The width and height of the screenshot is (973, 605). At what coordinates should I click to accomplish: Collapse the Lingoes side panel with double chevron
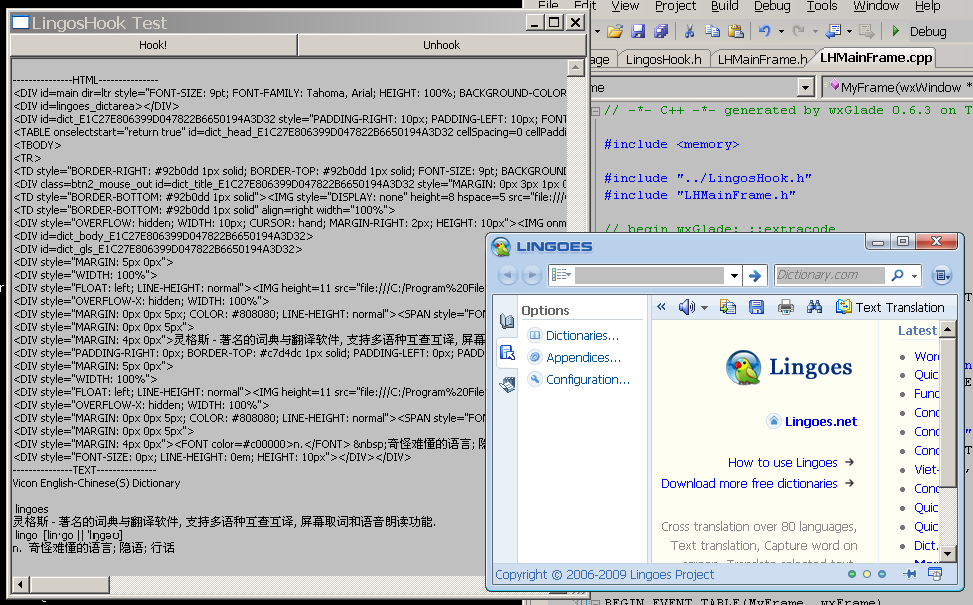pyautogui.click(x=661, y=307)
